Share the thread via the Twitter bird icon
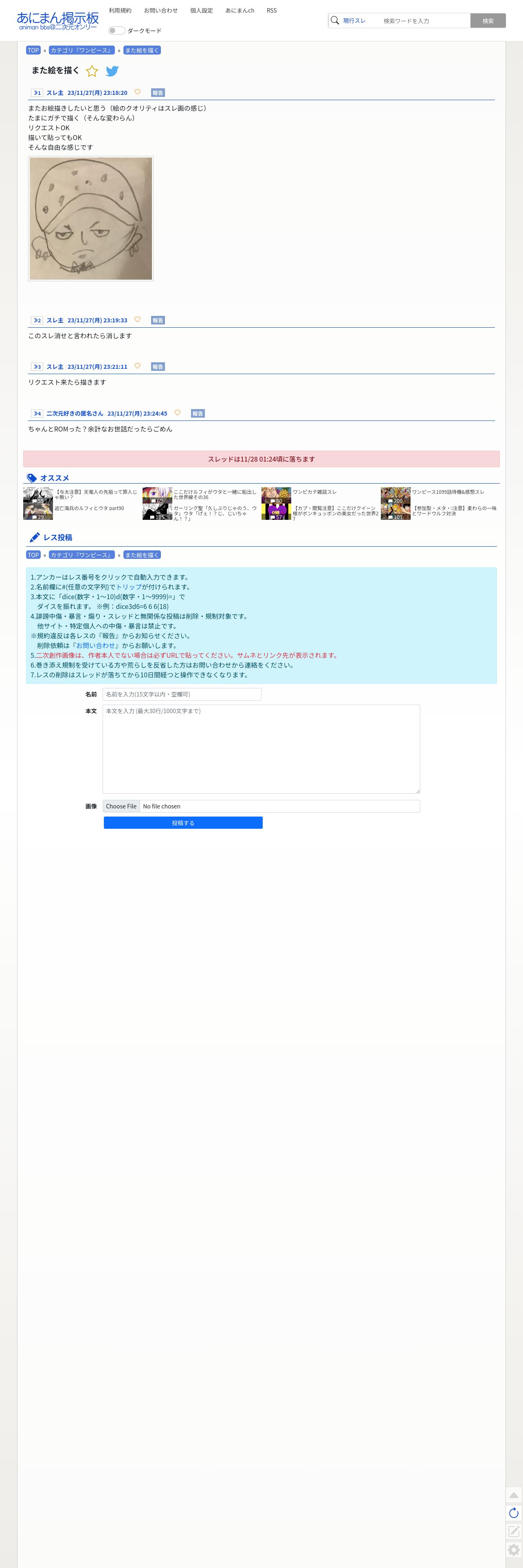Image resolution: width=523 pixels, height=1568 pixels. coord(112,71)
